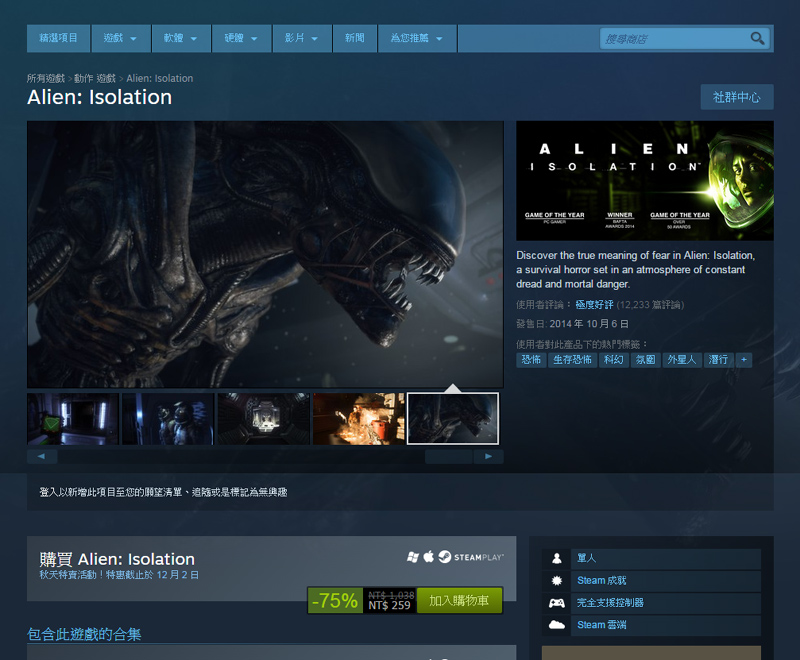Click the full controller support gamepad icon
The image size is (800, 660).
click(557, 603)
